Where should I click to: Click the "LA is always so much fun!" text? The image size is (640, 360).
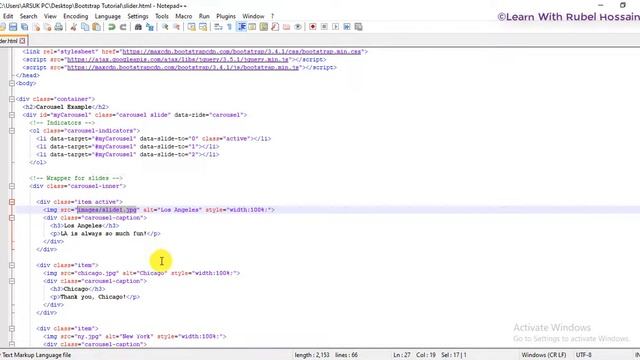[x=103, y=233]
